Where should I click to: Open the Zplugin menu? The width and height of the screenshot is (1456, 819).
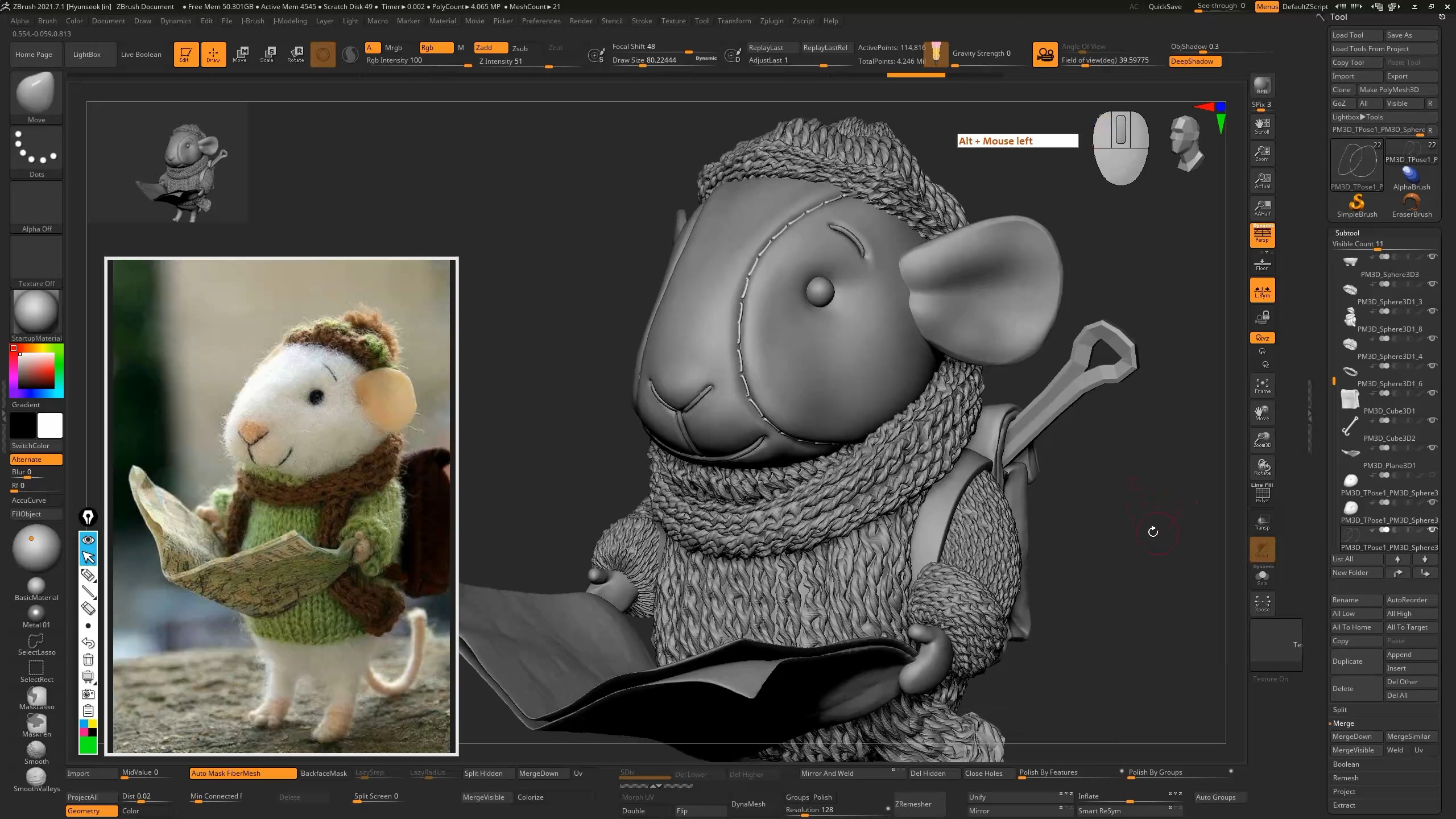(771, 20)
